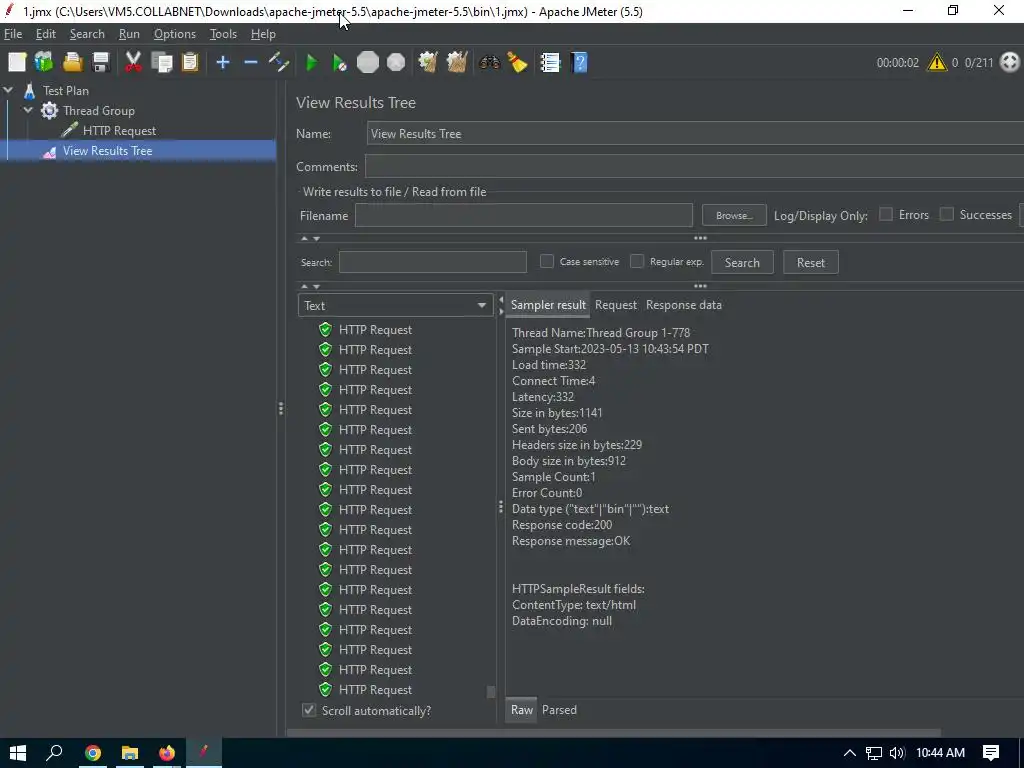Viewport: 1024px width, 768px height.
Task: Select the Sampler result tab
Action: tap(548, 305)
